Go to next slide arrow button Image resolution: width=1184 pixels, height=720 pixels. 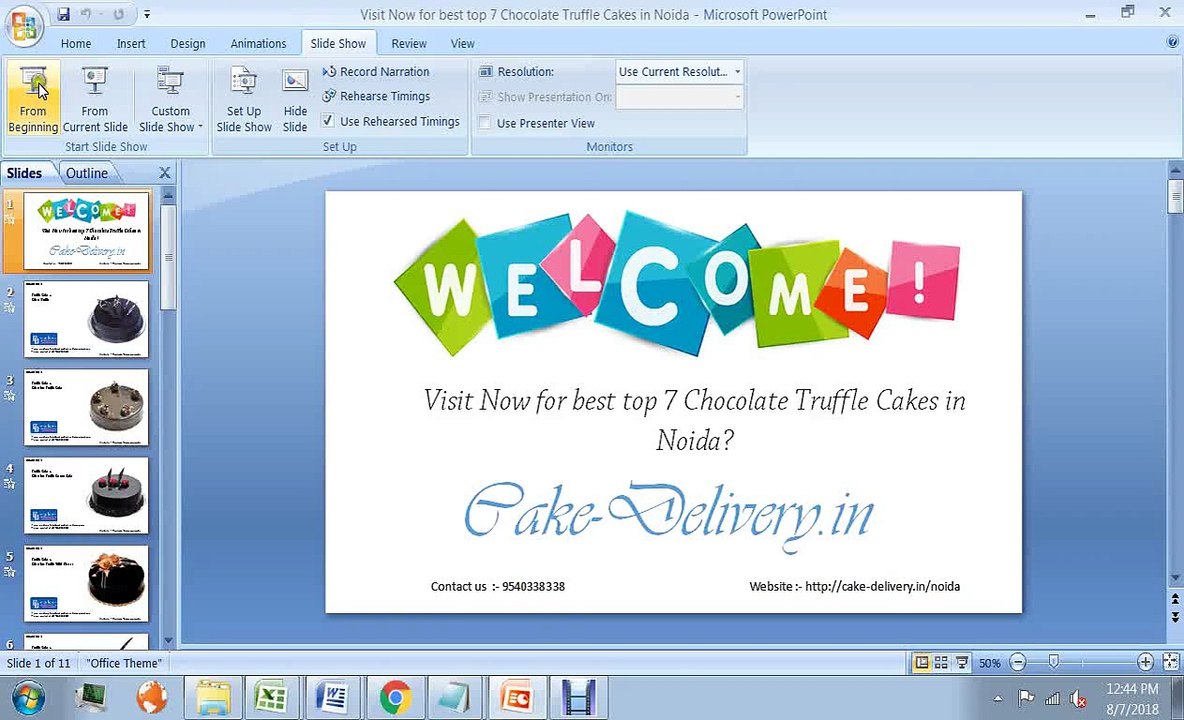(x=1175, y=617)
